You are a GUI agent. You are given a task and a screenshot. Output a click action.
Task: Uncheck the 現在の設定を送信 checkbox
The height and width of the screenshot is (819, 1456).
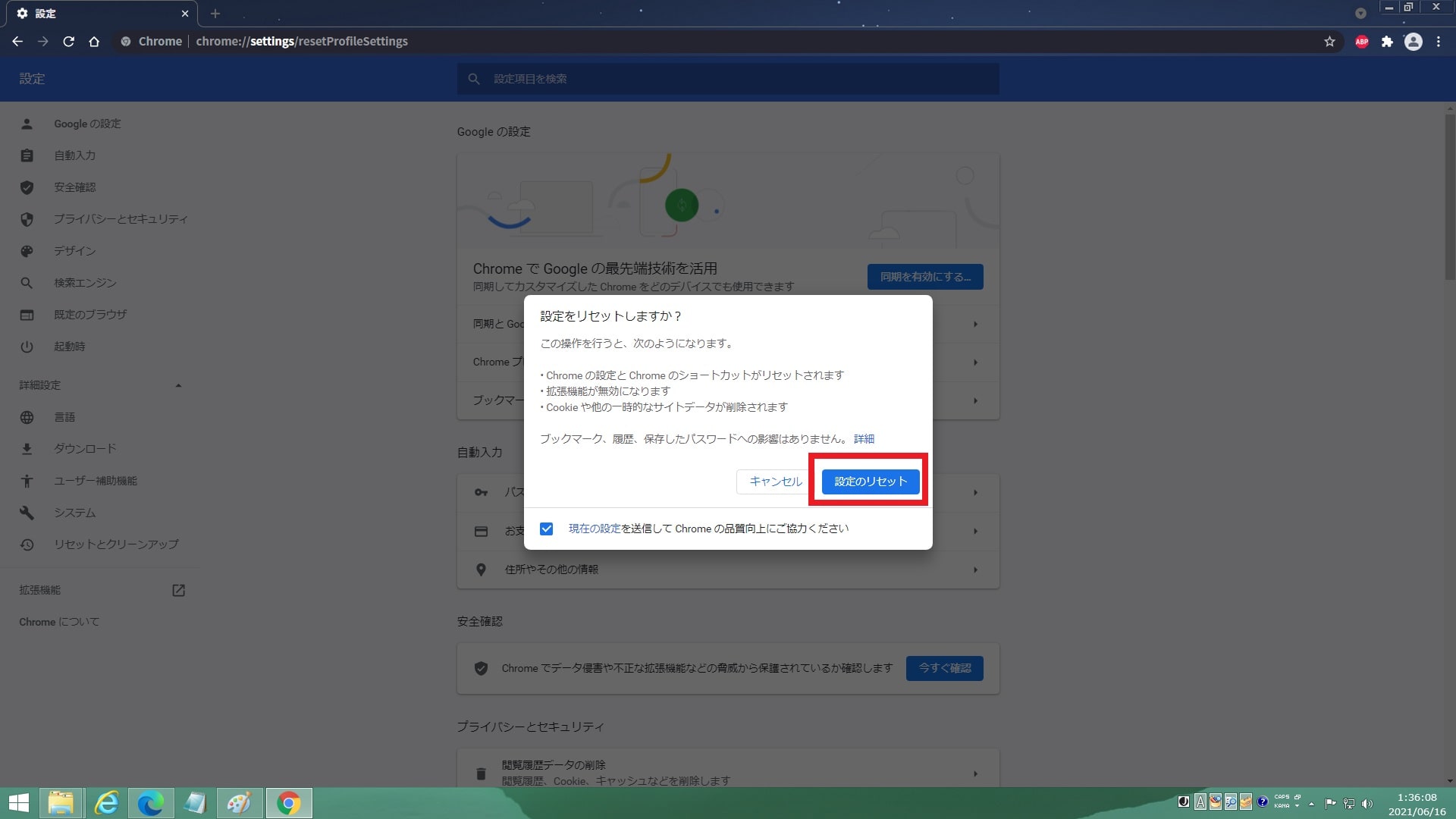pos(546,529)
